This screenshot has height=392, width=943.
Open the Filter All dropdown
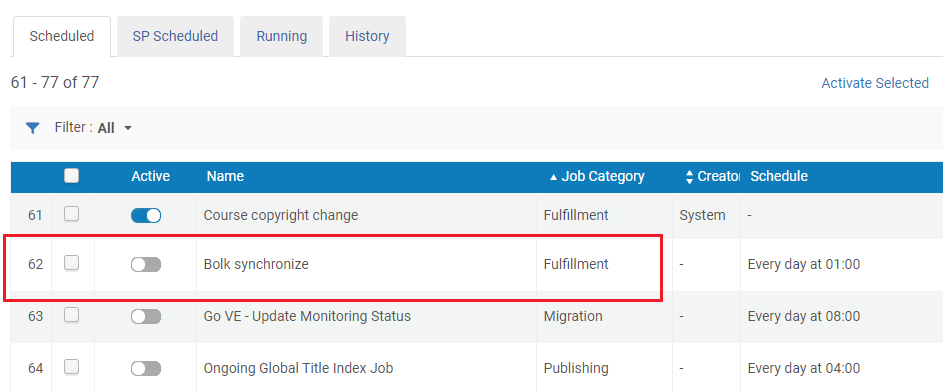pos(114,128)
